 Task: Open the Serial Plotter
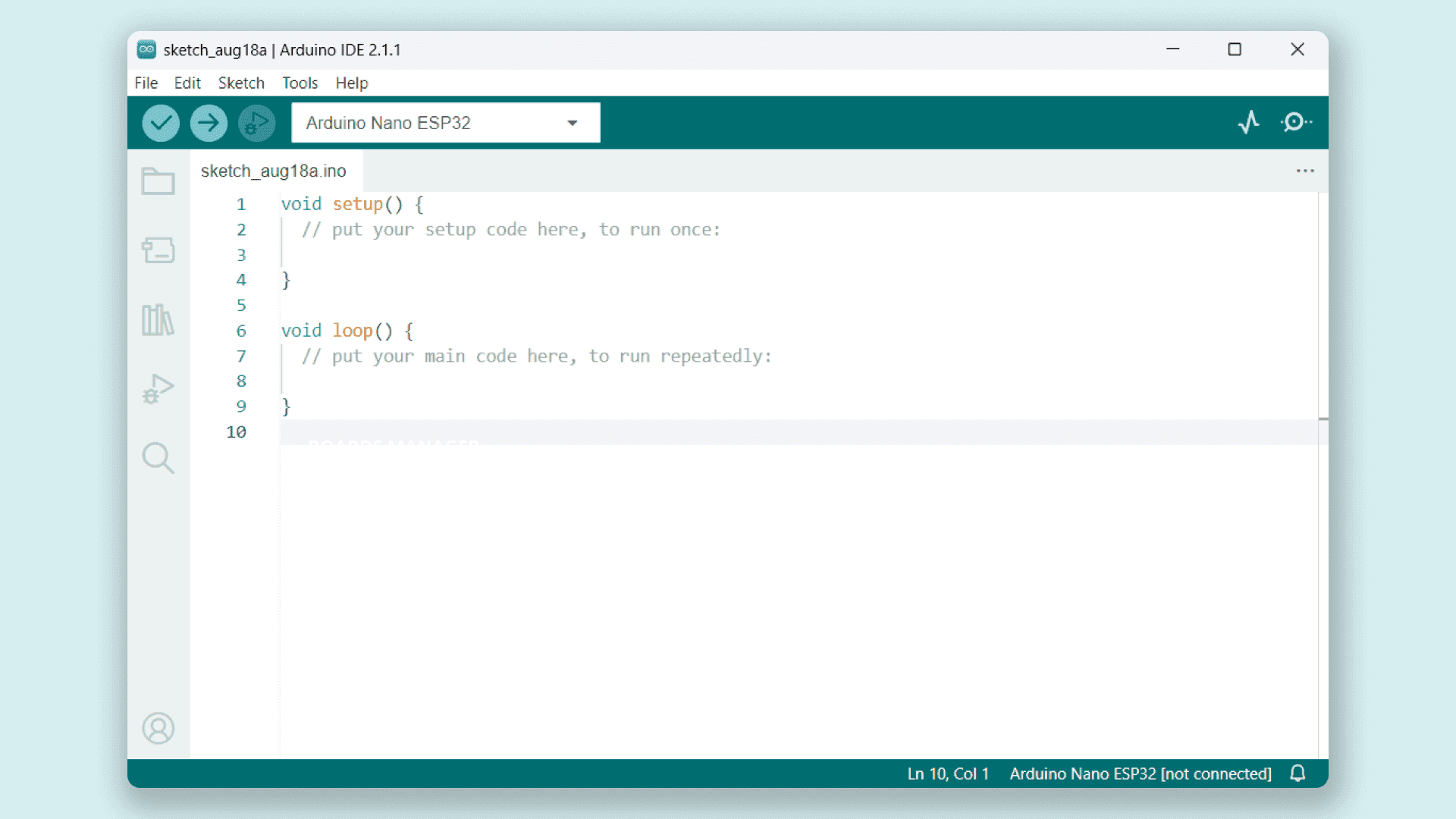pyautogui.click(x=1249, y=122)
